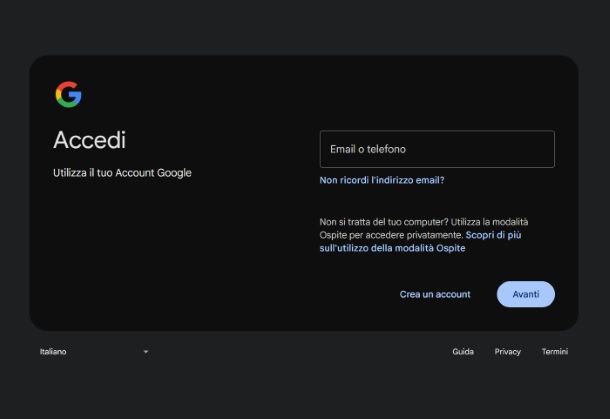610x419 pixels.
Task: Click empty space in the sign-in card
Action: [180, 260]
